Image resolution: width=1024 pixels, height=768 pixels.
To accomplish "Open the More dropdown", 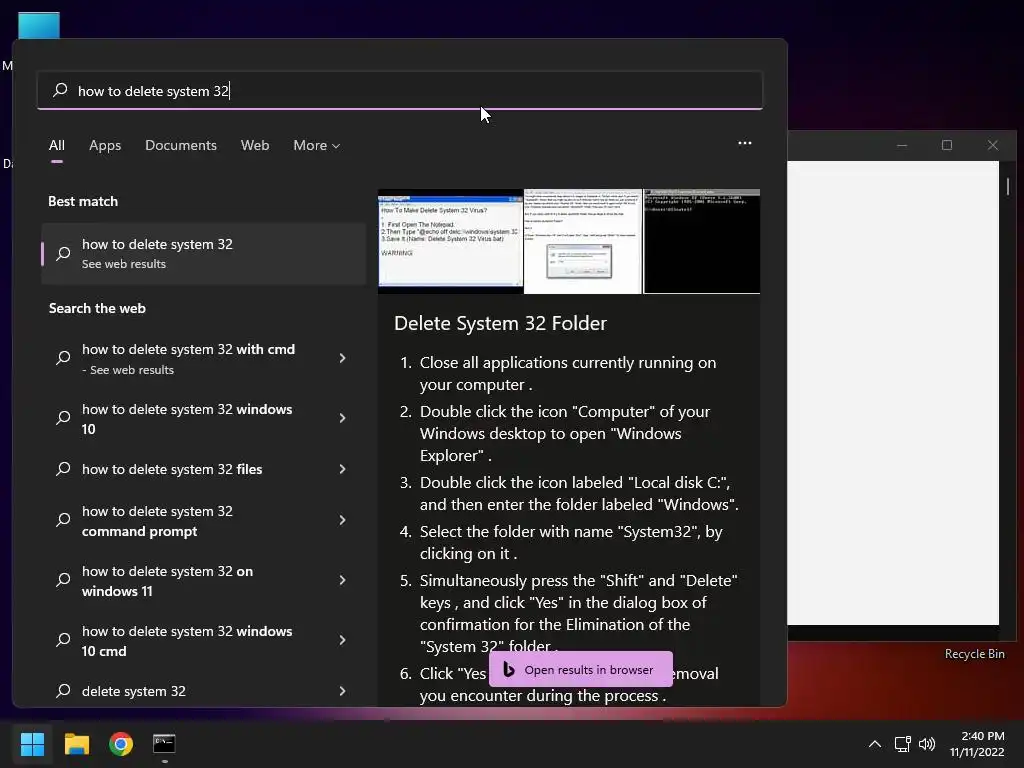I will click(x=317, y=145).
